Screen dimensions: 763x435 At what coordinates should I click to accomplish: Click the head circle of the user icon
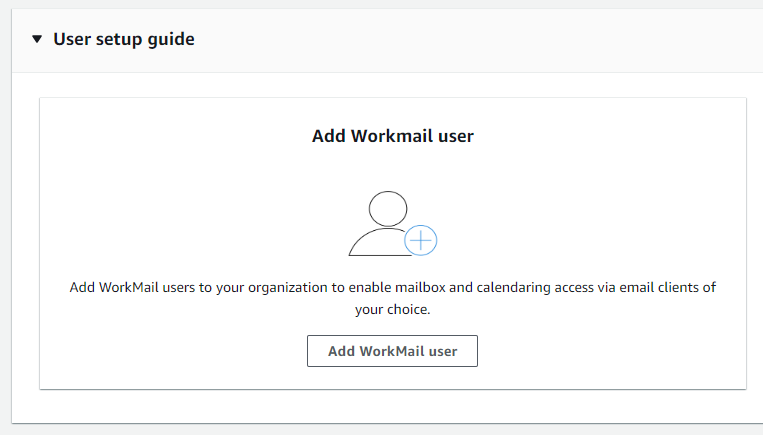pyautogui.click(x=387, y=208)
